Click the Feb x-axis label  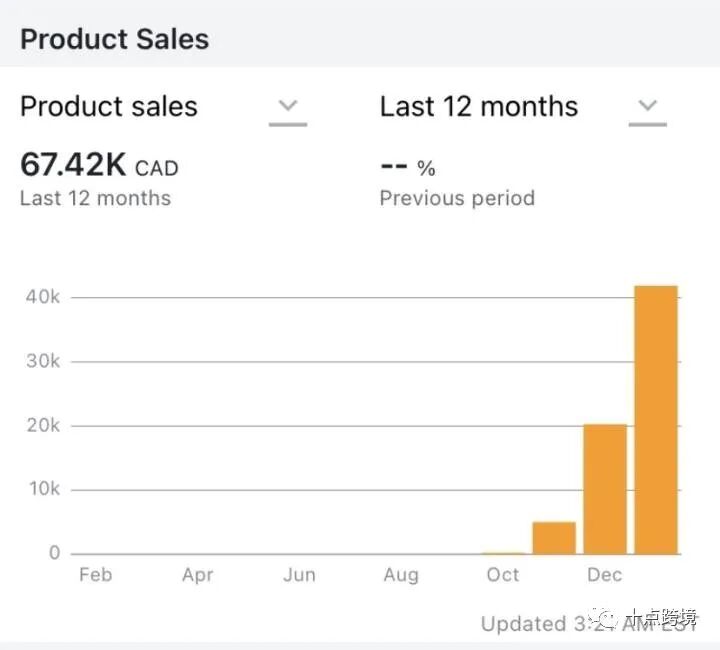coord(96,575)
